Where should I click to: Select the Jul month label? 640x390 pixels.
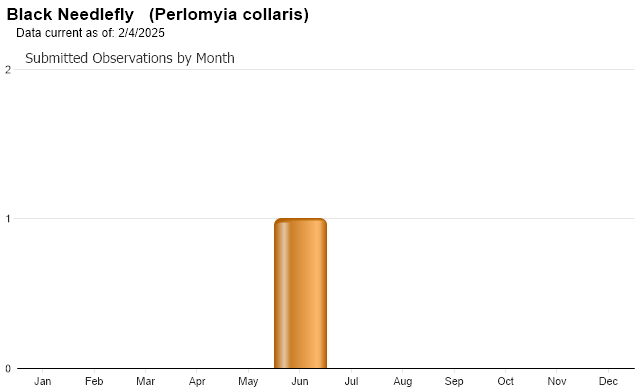351,381
